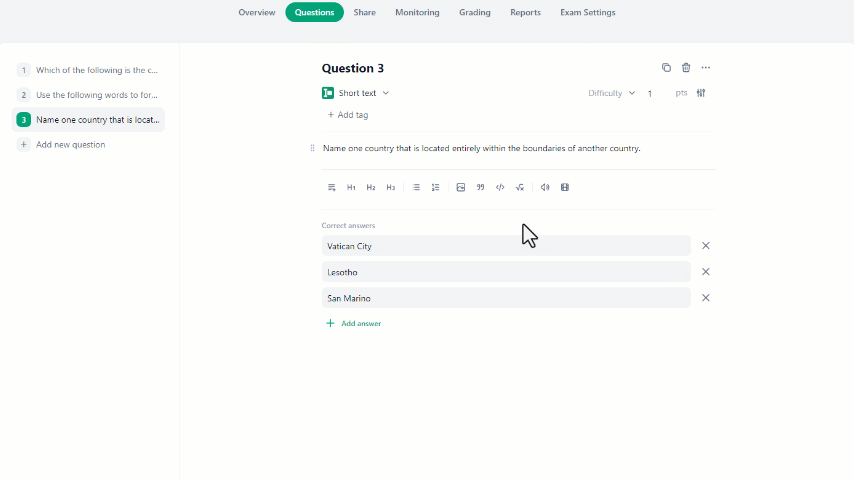Go to the Share tab

364,13
